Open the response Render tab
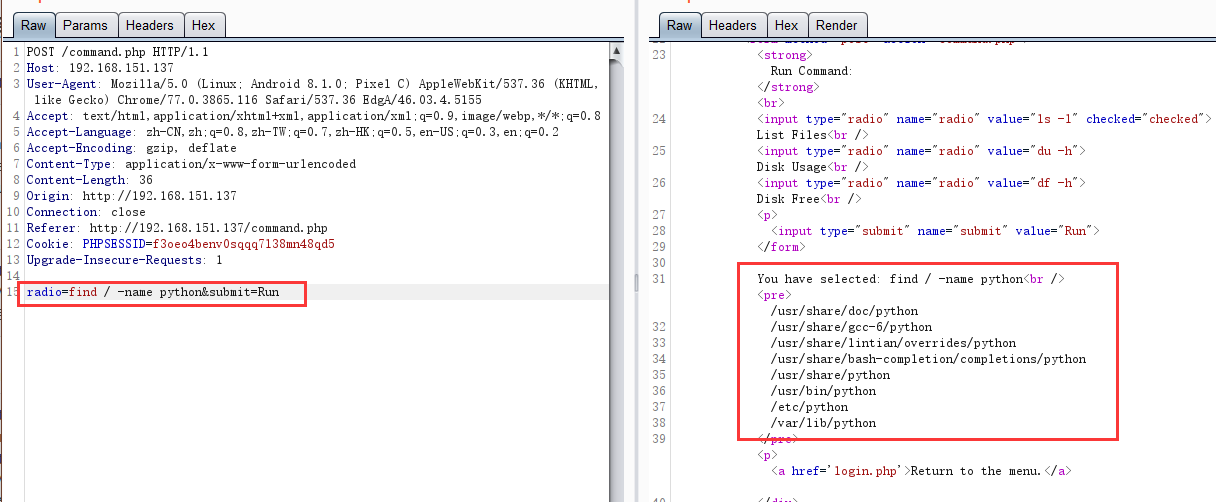Viewport: 1216px width, 502px height. tap(836, 25)
